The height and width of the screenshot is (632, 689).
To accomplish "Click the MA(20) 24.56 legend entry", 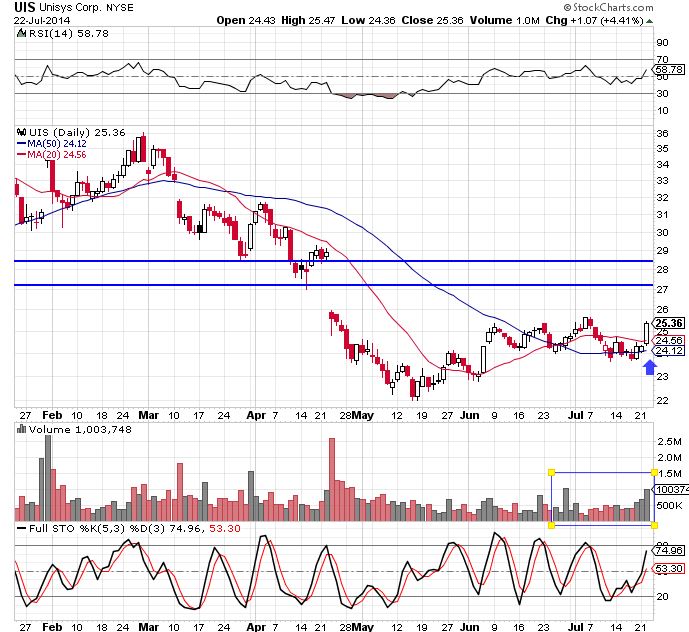I will [52, 154].
